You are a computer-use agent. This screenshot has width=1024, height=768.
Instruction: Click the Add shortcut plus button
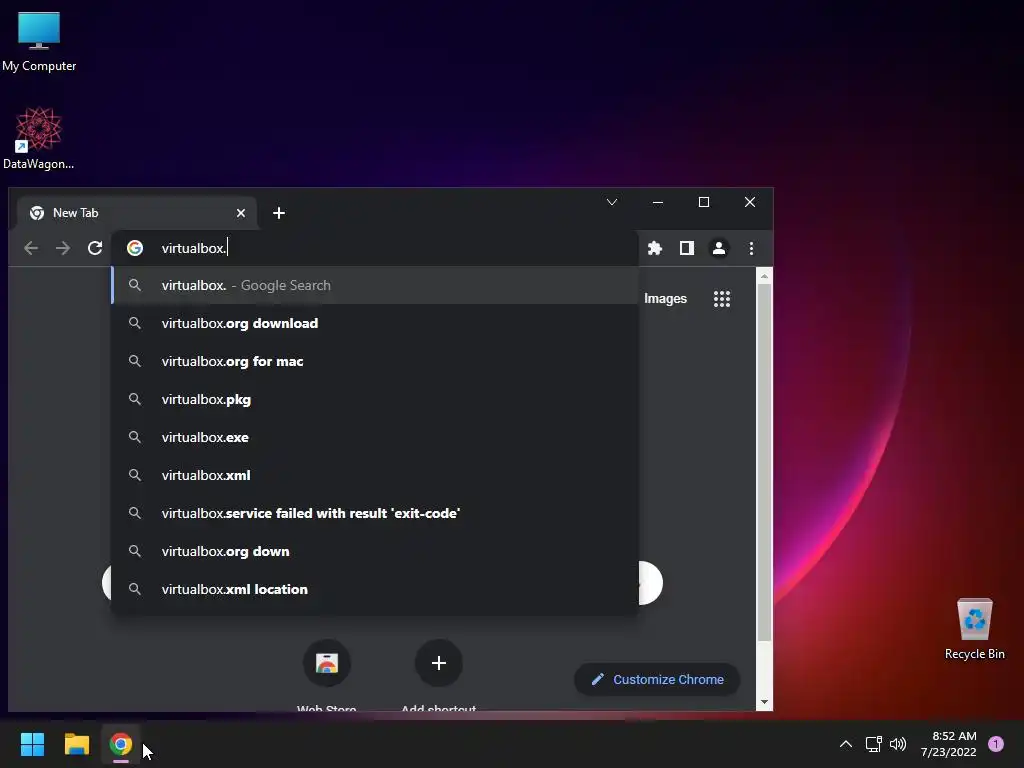439,663
